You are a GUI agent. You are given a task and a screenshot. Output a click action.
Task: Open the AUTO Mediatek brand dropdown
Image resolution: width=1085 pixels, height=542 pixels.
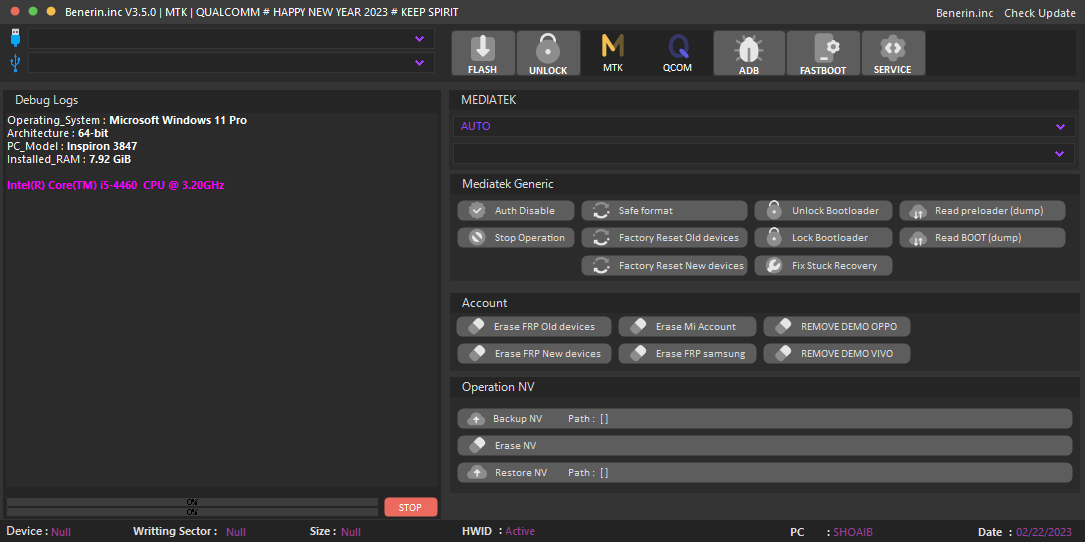(764, 127)
